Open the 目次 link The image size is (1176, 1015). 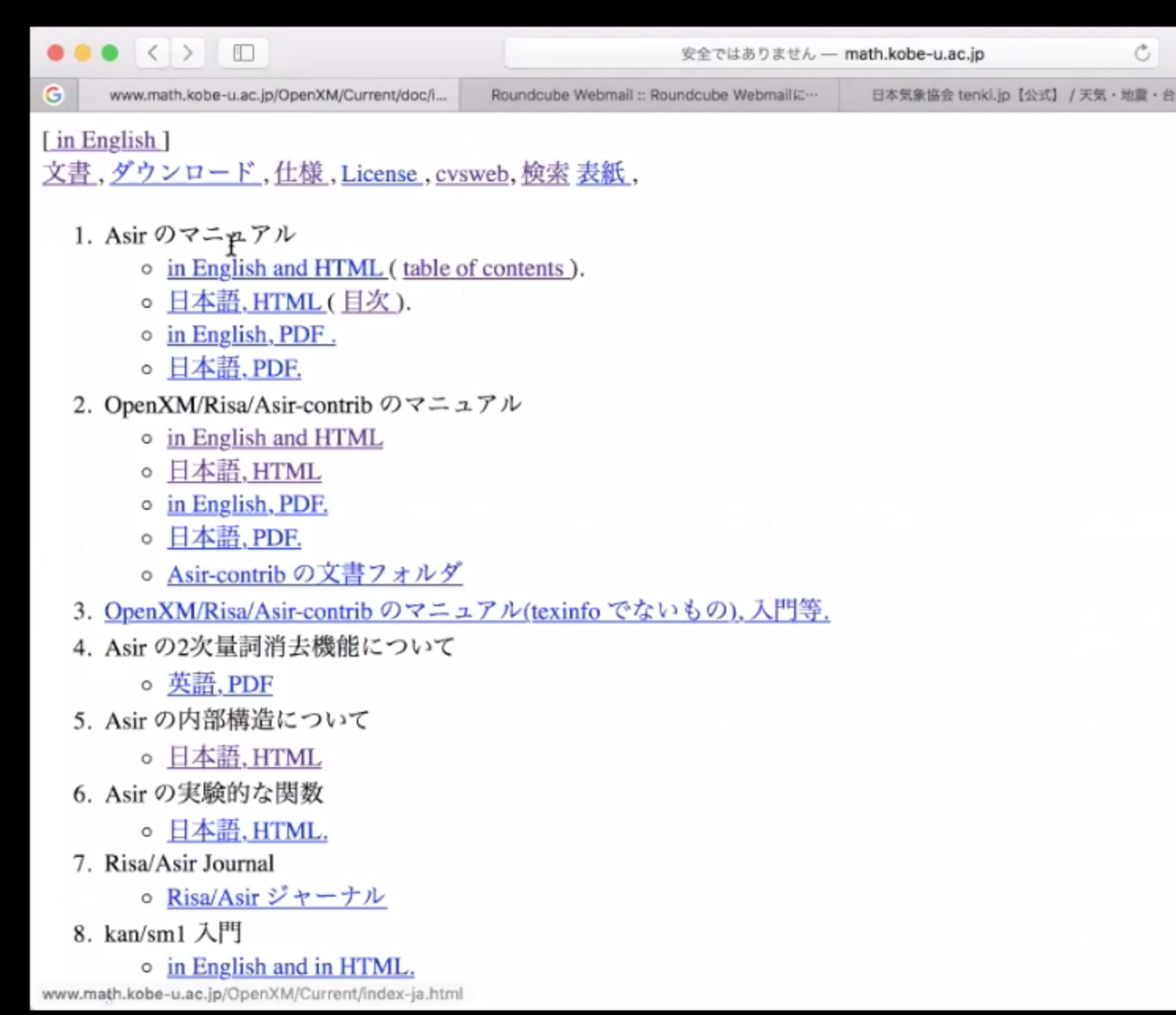[x=368, y=302]
